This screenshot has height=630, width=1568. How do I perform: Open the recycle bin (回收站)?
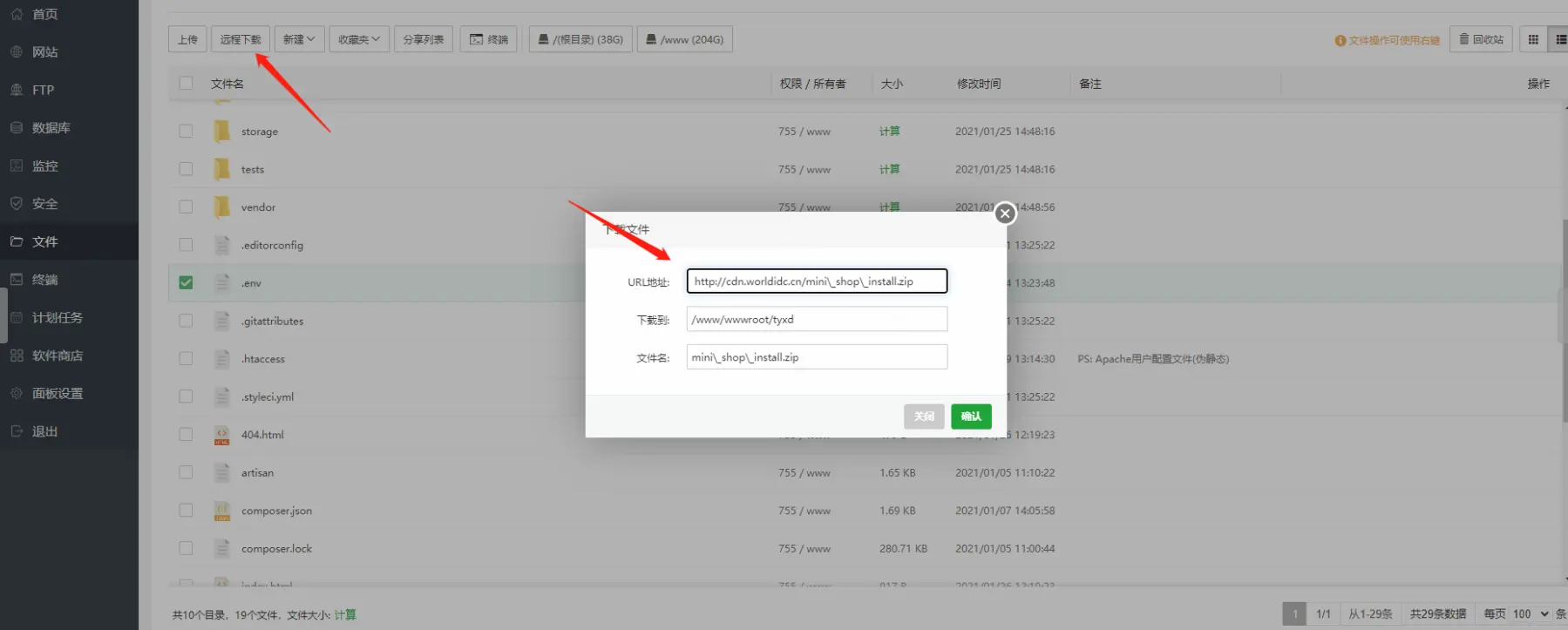(x=1481, y=39)
